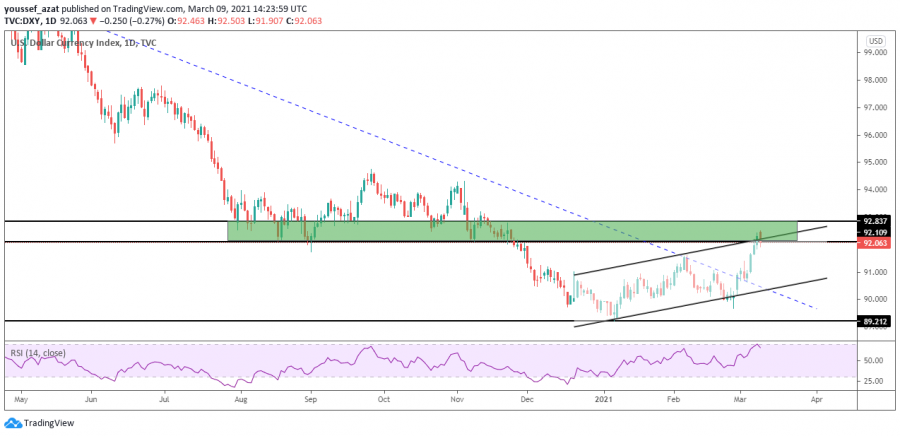Click the Mar label on time axis
The height and width of the screenshot is (436, 900).
739,398
